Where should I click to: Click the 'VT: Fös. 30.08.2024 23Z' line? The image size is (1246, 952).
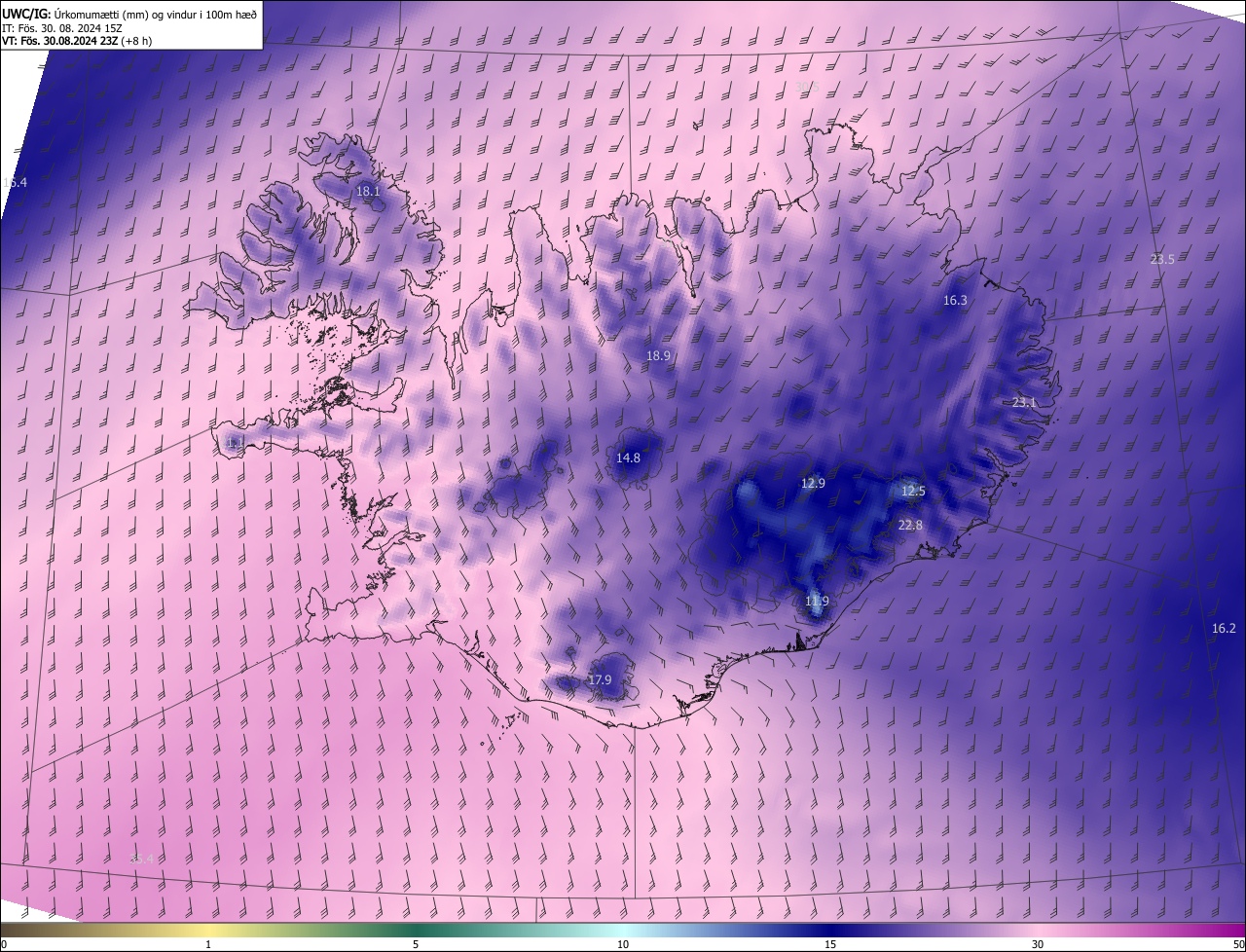(59, 41)
